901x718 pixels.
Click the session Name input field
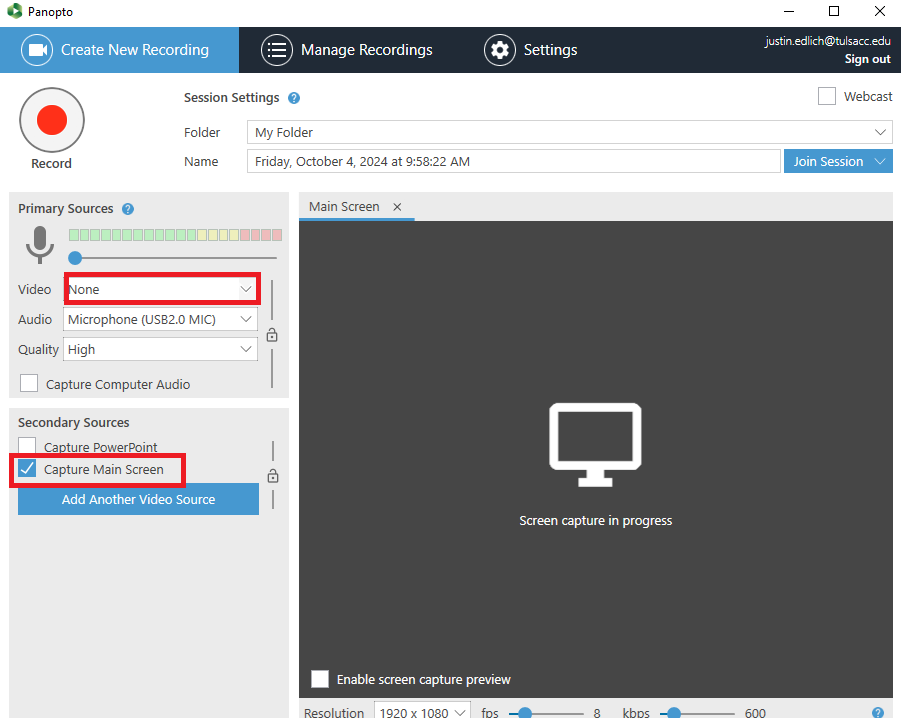pos(514,161)
